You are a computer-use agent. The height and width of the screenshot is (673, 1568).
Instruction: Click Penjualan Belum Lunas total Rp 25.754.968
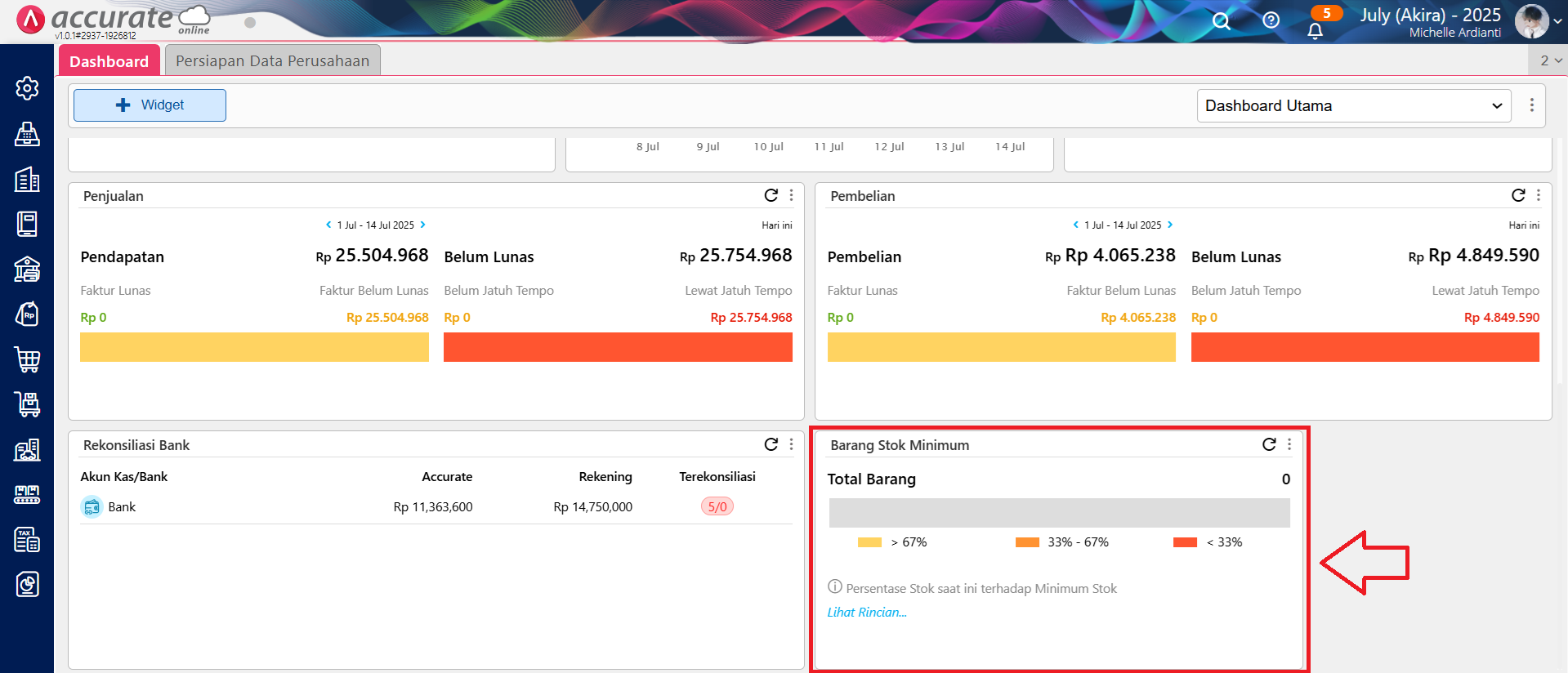(x=736, y=256)
